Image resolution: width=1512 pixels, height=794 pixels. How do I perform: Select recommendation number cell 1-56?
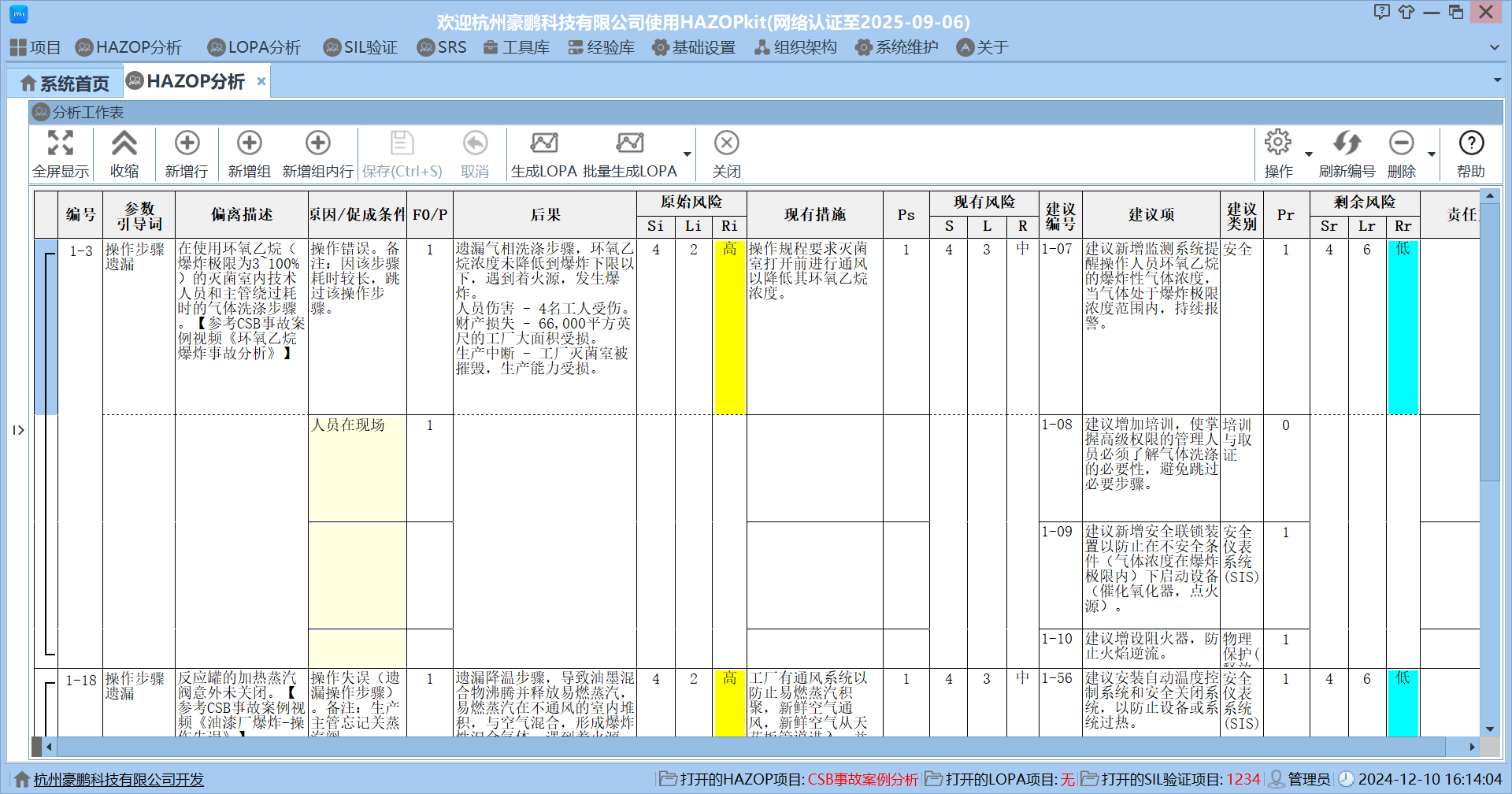(1060, 703)
